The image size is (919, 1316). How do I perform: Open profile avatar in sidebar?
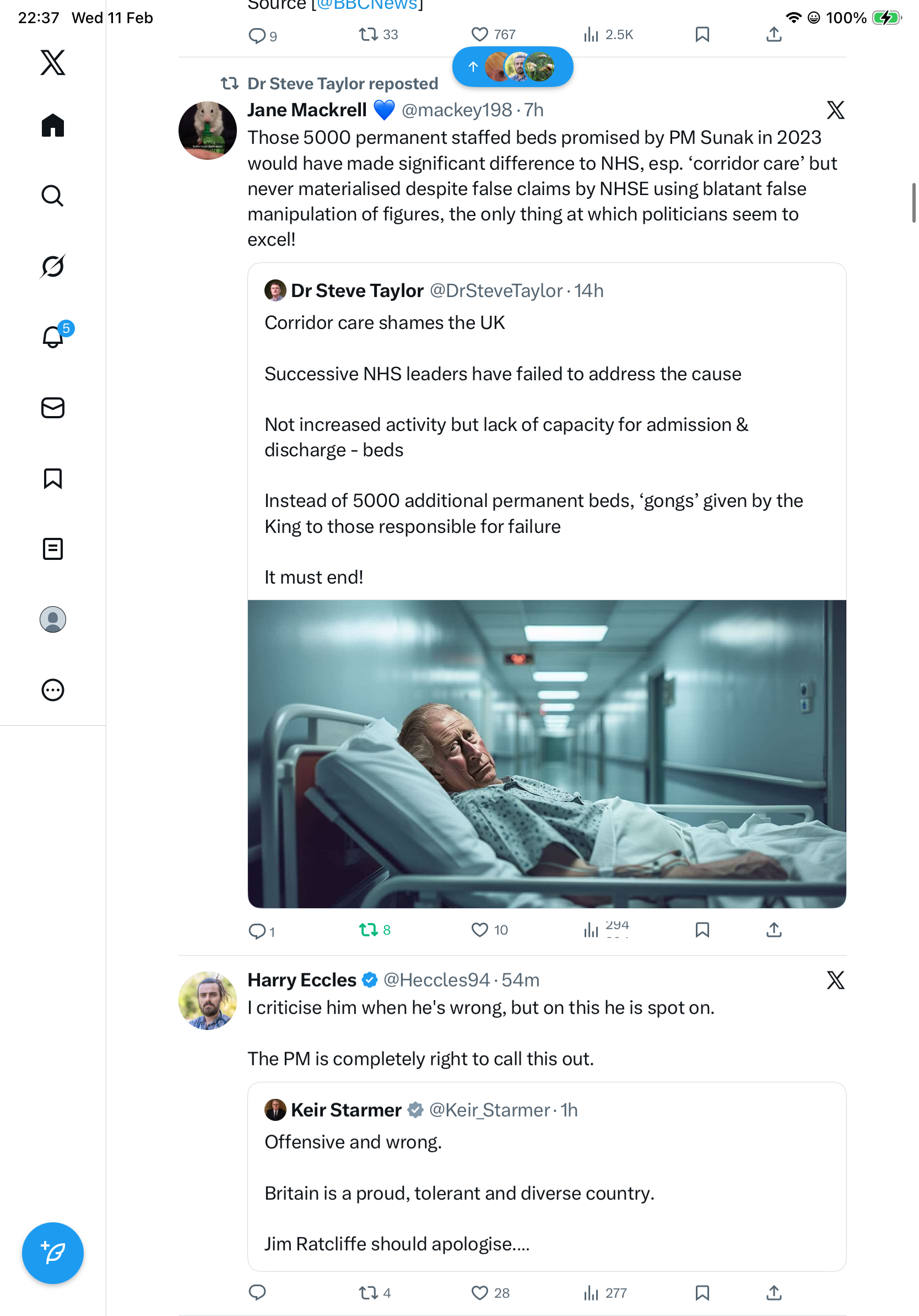pos(53,619)
